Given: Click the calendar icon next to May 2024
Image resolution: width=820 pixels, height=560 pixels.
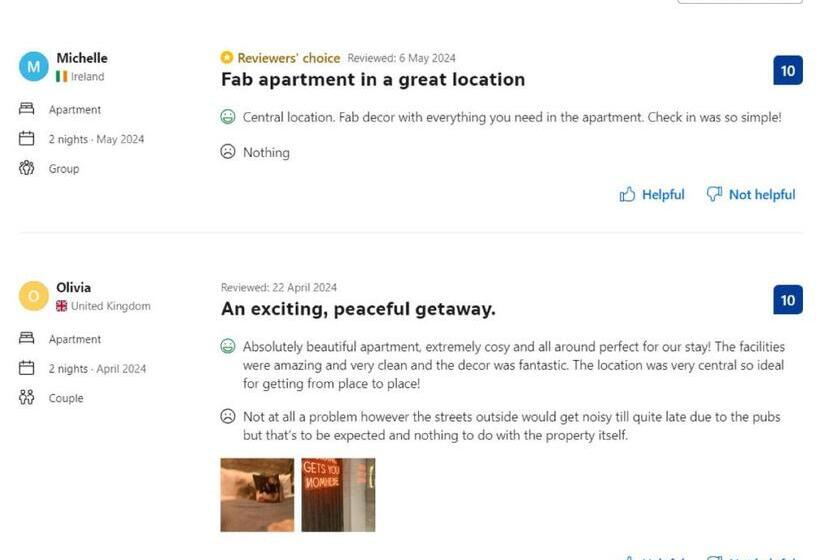Looking at the screenshot, I should coord(27,139).
